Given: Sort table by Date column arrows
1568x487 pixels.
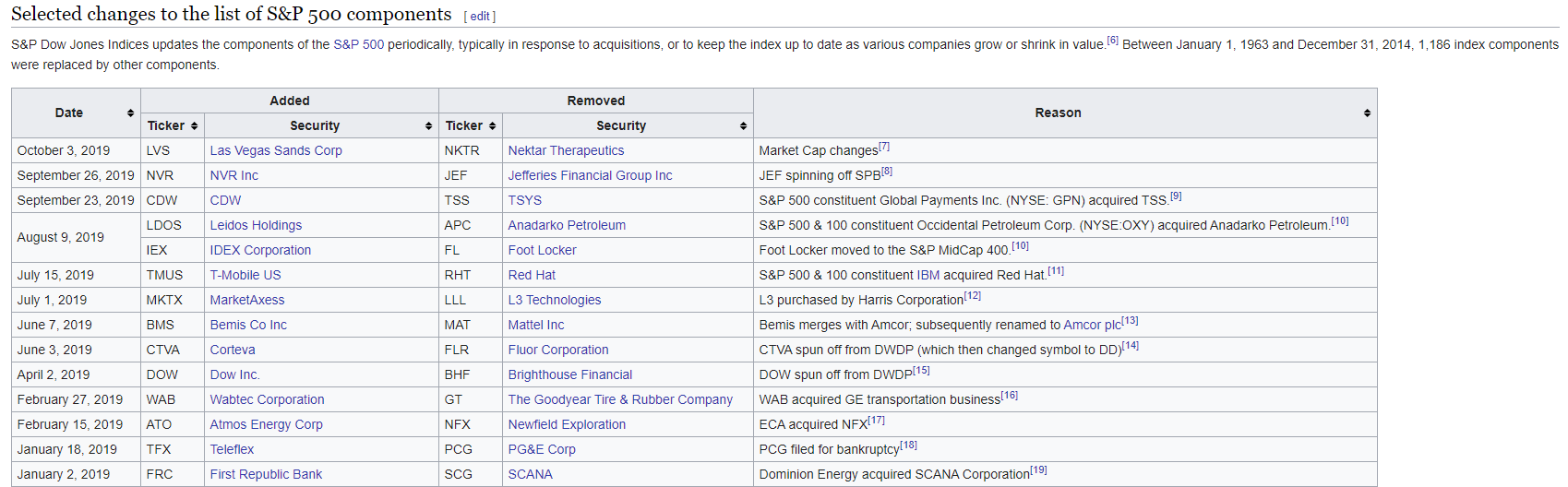Looking at the screenshot, I should click(x=130, y=113).
